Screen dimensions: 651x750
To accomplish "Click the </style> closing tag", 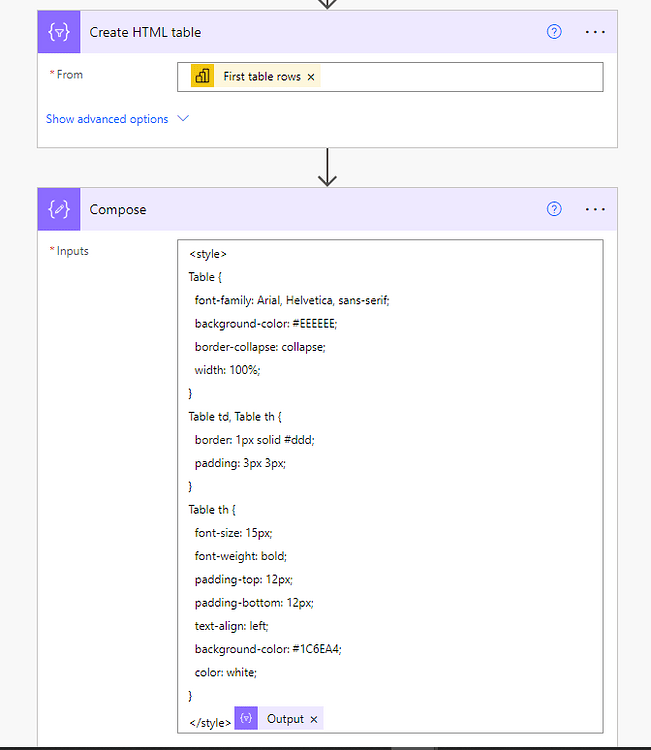I will 210,723.
